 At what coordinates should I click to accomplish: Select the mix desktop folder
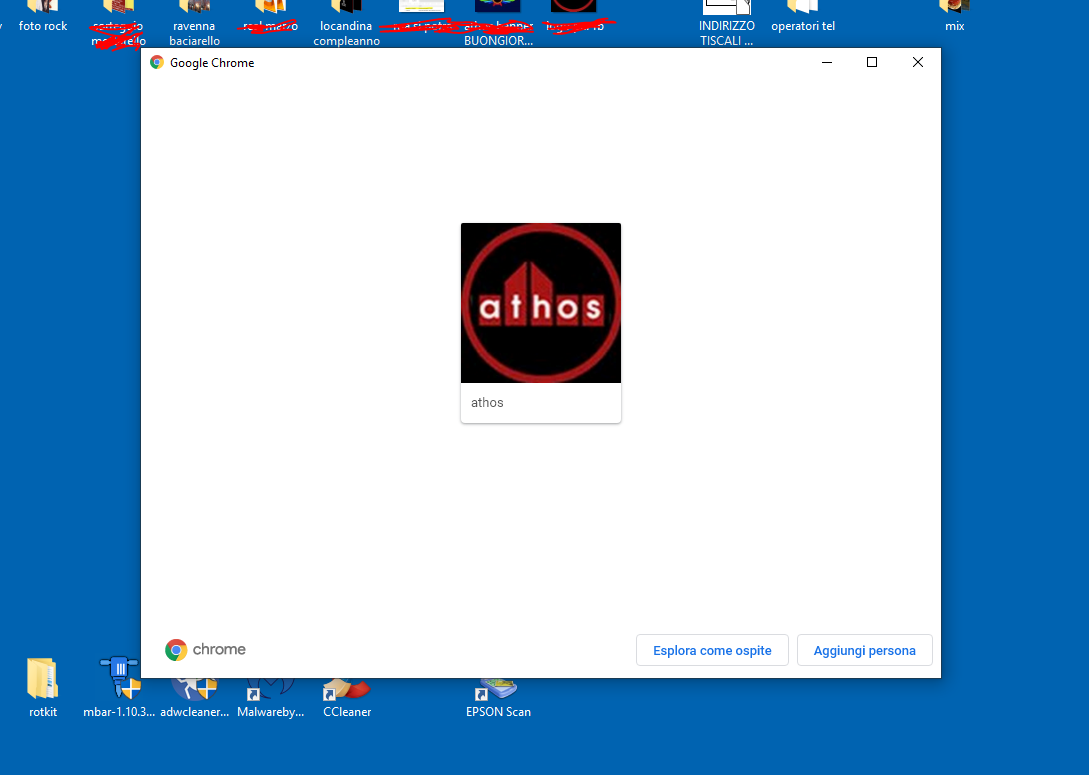point(954,17)
